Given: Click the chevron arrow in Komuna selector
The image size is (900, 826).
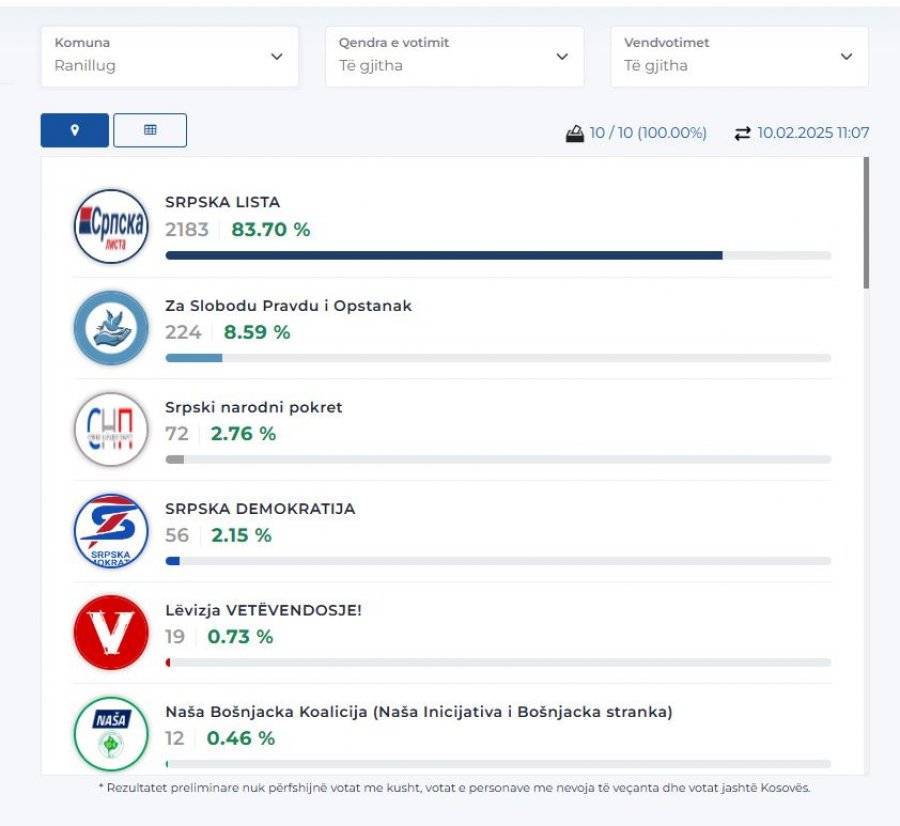Looking at the screenshot, I should tap(277, 56).
